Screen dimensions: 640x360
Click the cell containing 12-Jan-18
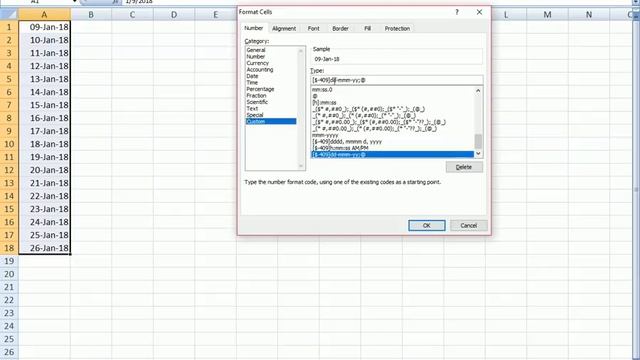(x=44, y=66)
